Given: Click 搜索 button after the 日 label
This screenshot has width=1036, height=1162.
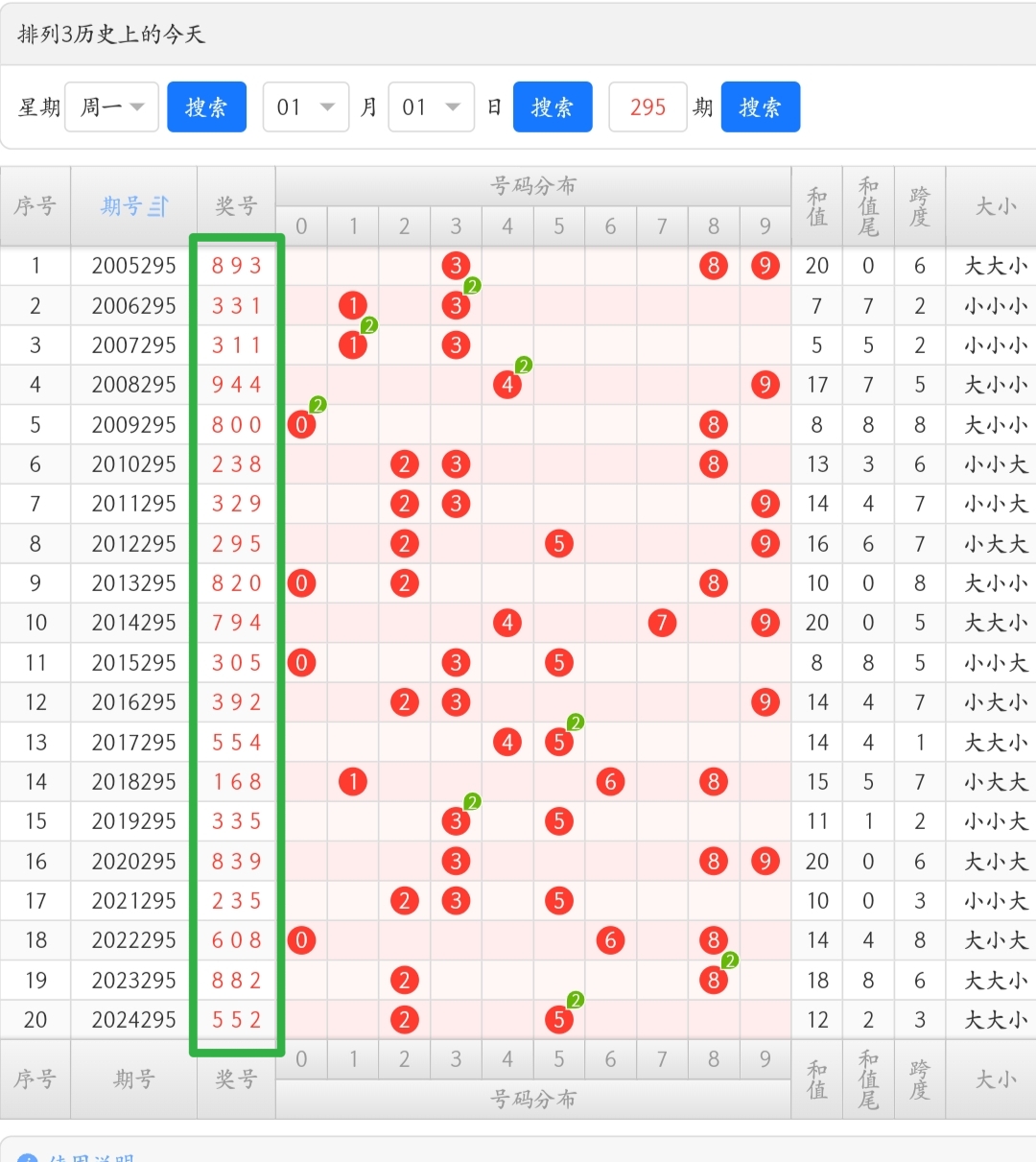Looking at the screenshot, I should pyautogui.click(x=553, y=107).
